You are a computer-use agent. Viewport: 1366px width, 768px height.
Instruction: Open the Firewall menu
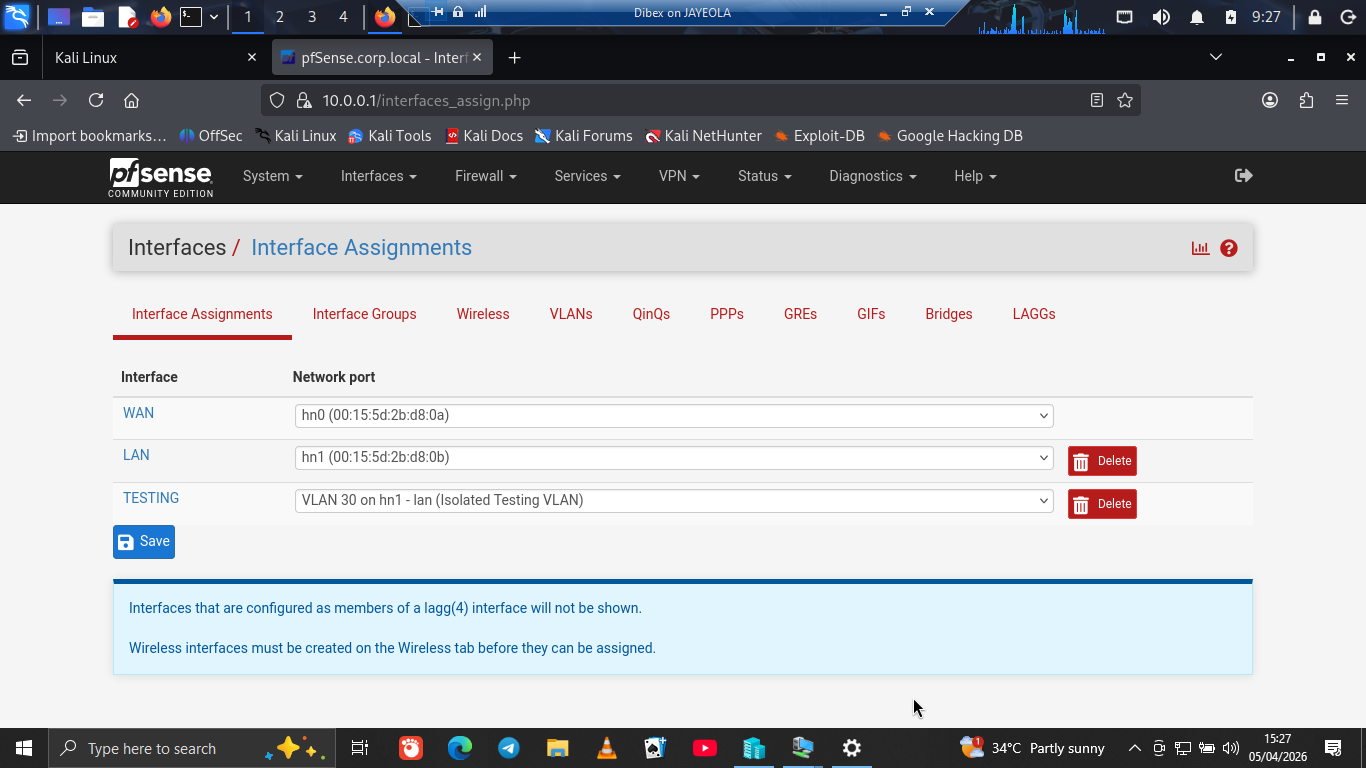click(x=484, y=176)
